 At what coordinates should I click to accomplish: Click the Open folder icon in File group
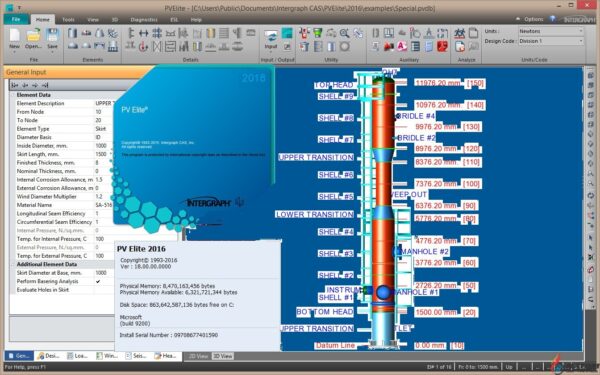[x=33, y=35]
